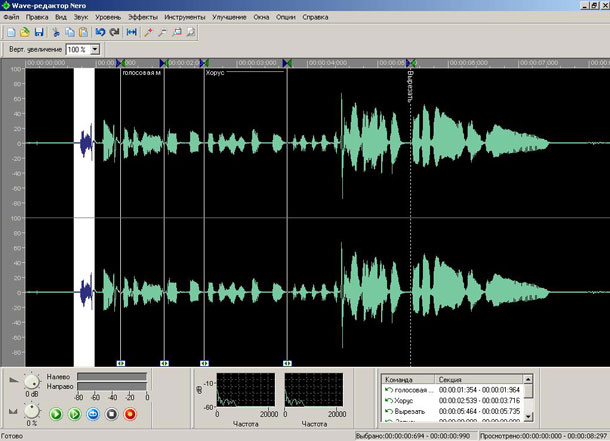The image size is (610, 441).
Task: Zoom to selection with the red-framed magnifier
Action: (x=177, y=32)
